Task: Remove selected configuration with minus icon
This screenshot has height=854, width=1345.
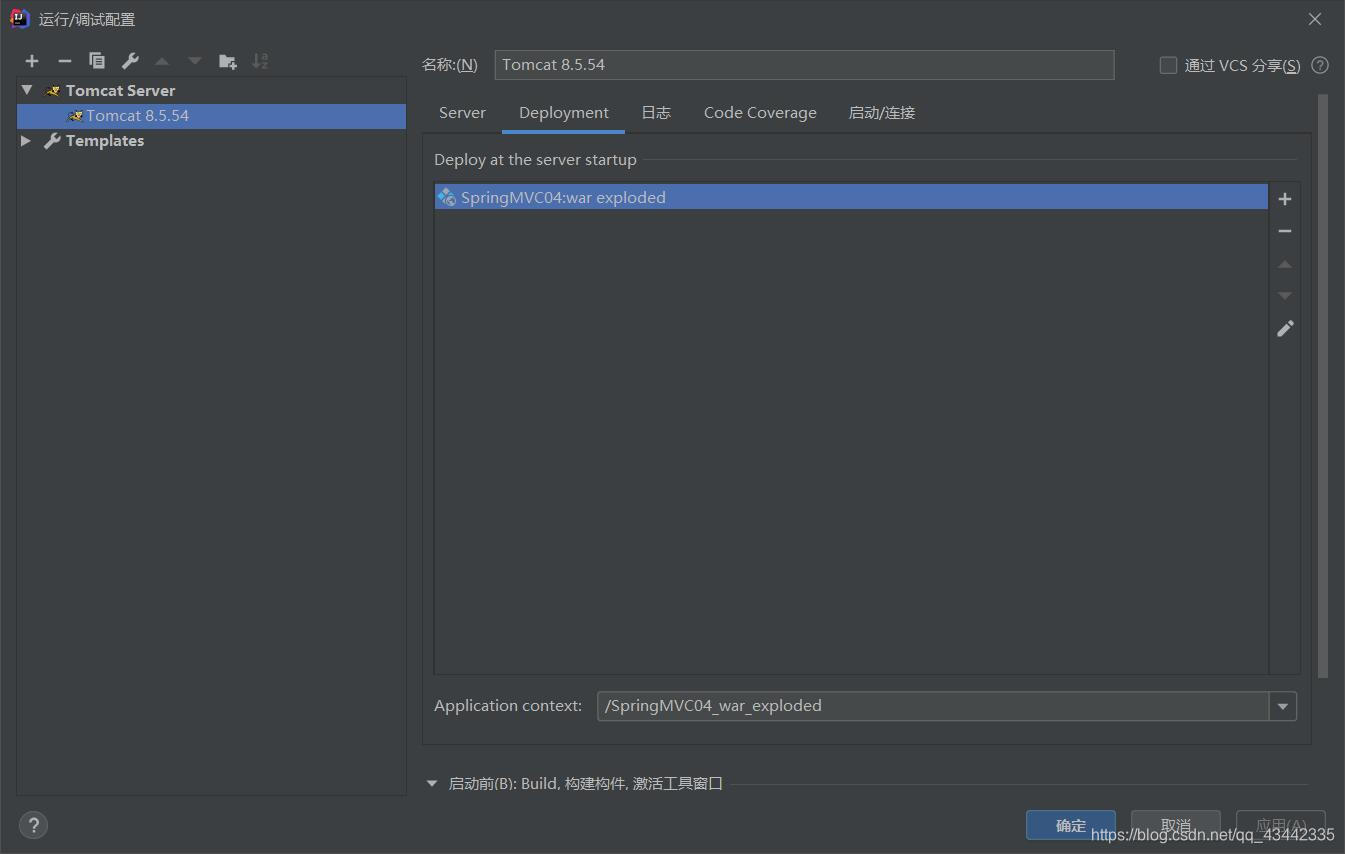Action: [65, 61]
